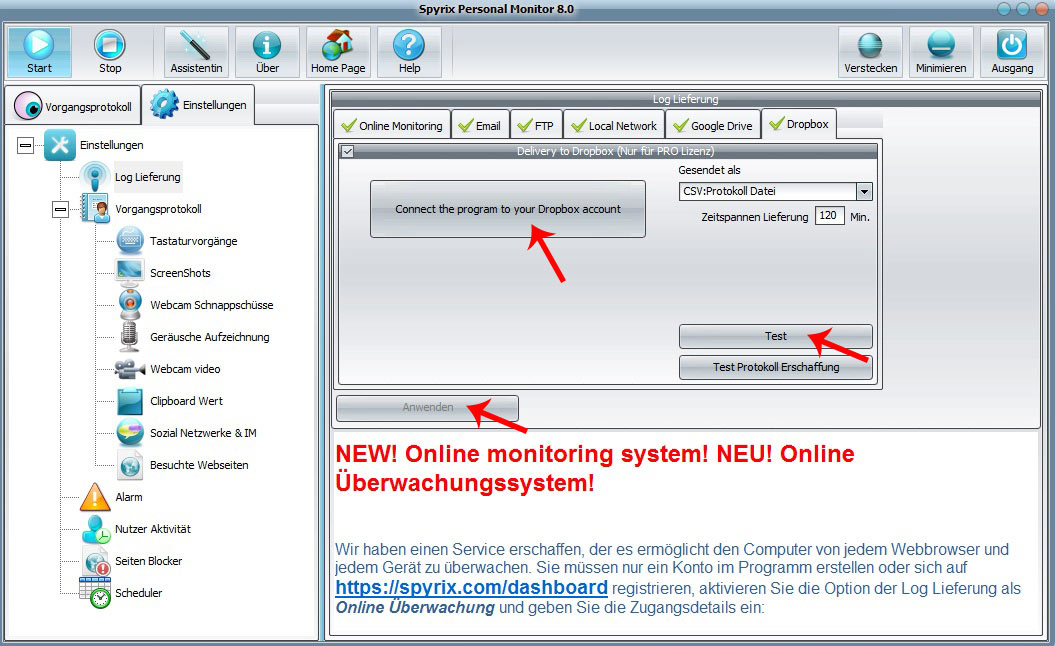This screenshot has width=1055, height=646.
Task: Select the Einstellungen root tools icon
Action: click(60, 145)
